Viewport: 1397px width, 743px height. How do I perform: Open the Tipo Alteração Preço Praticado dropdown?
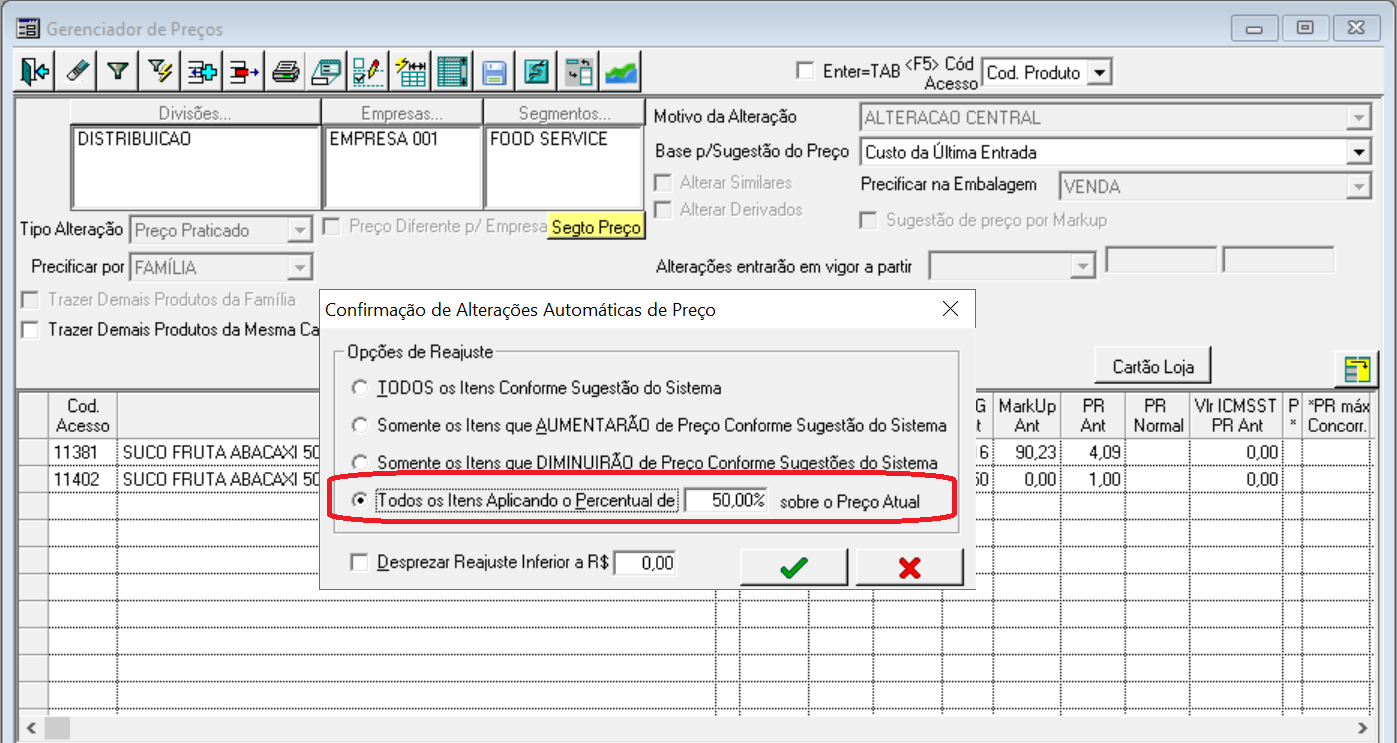300,230
